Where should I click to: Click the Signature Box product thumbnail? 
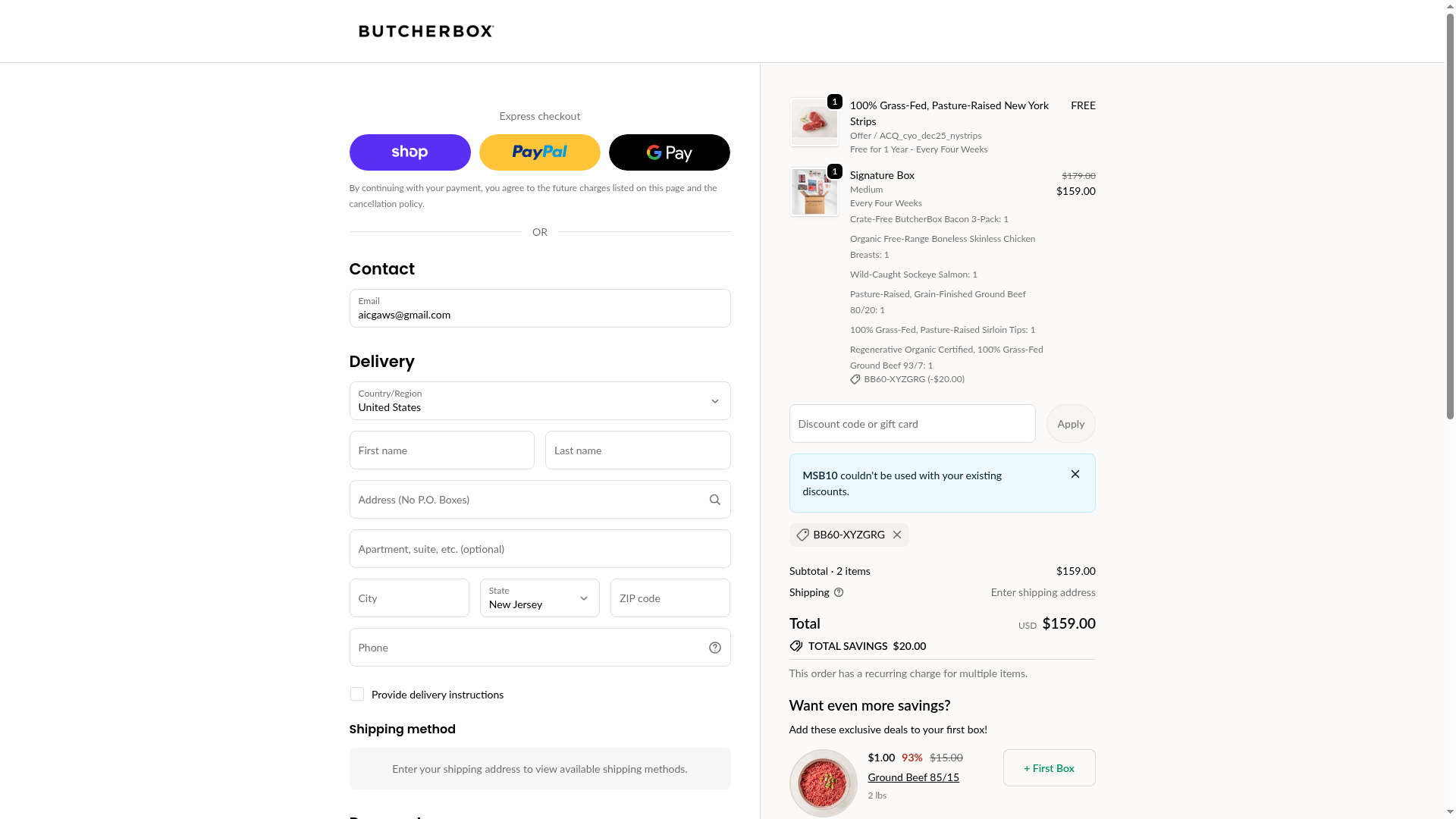(x=814, y=192)
